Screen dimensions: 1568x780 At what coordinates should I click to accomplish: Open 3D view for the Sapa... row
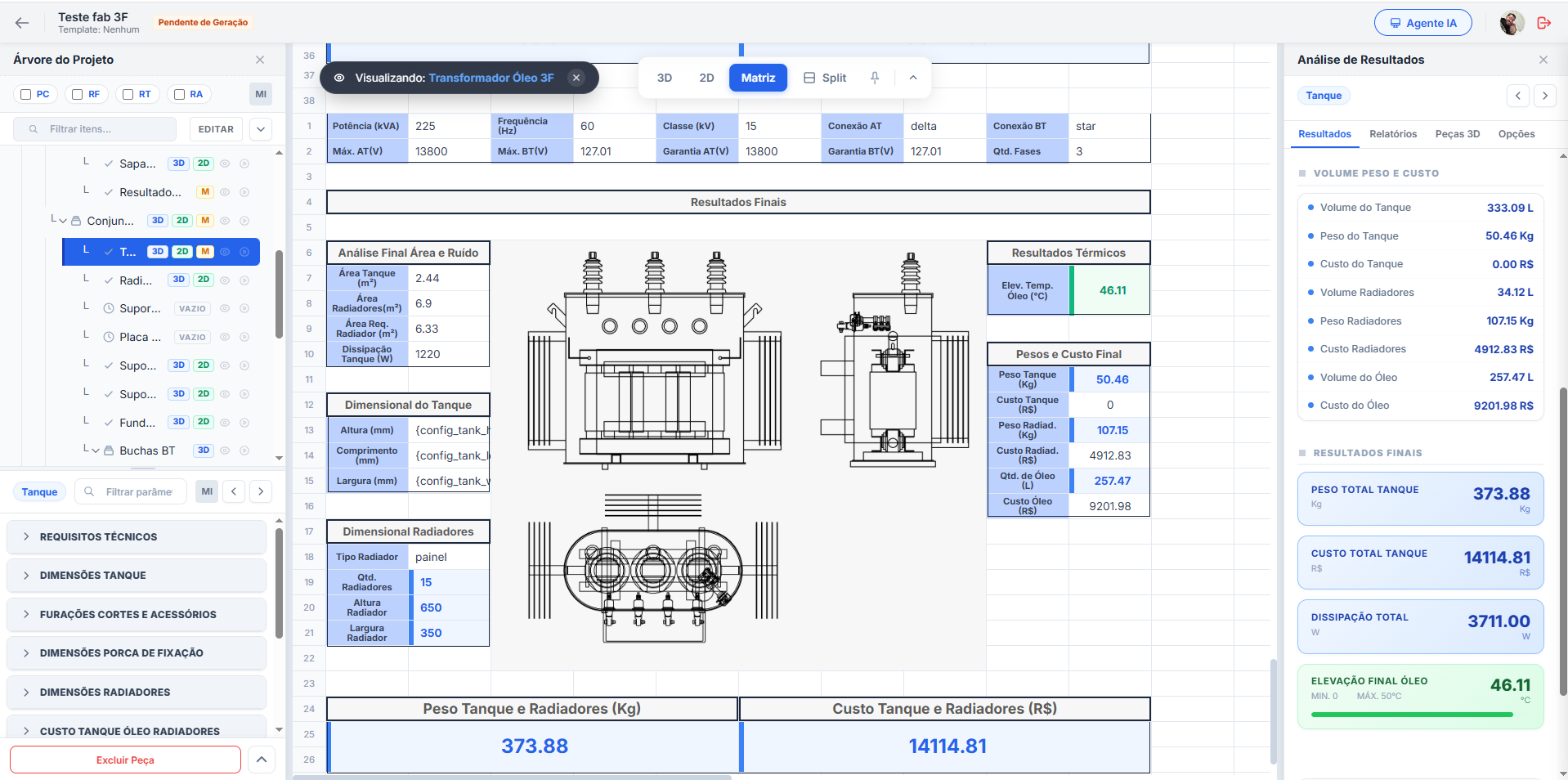[179, 164]
